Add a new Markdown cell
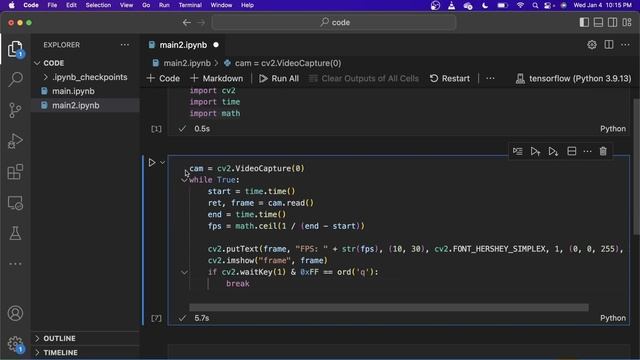640x360 pixels. [216, 78]
